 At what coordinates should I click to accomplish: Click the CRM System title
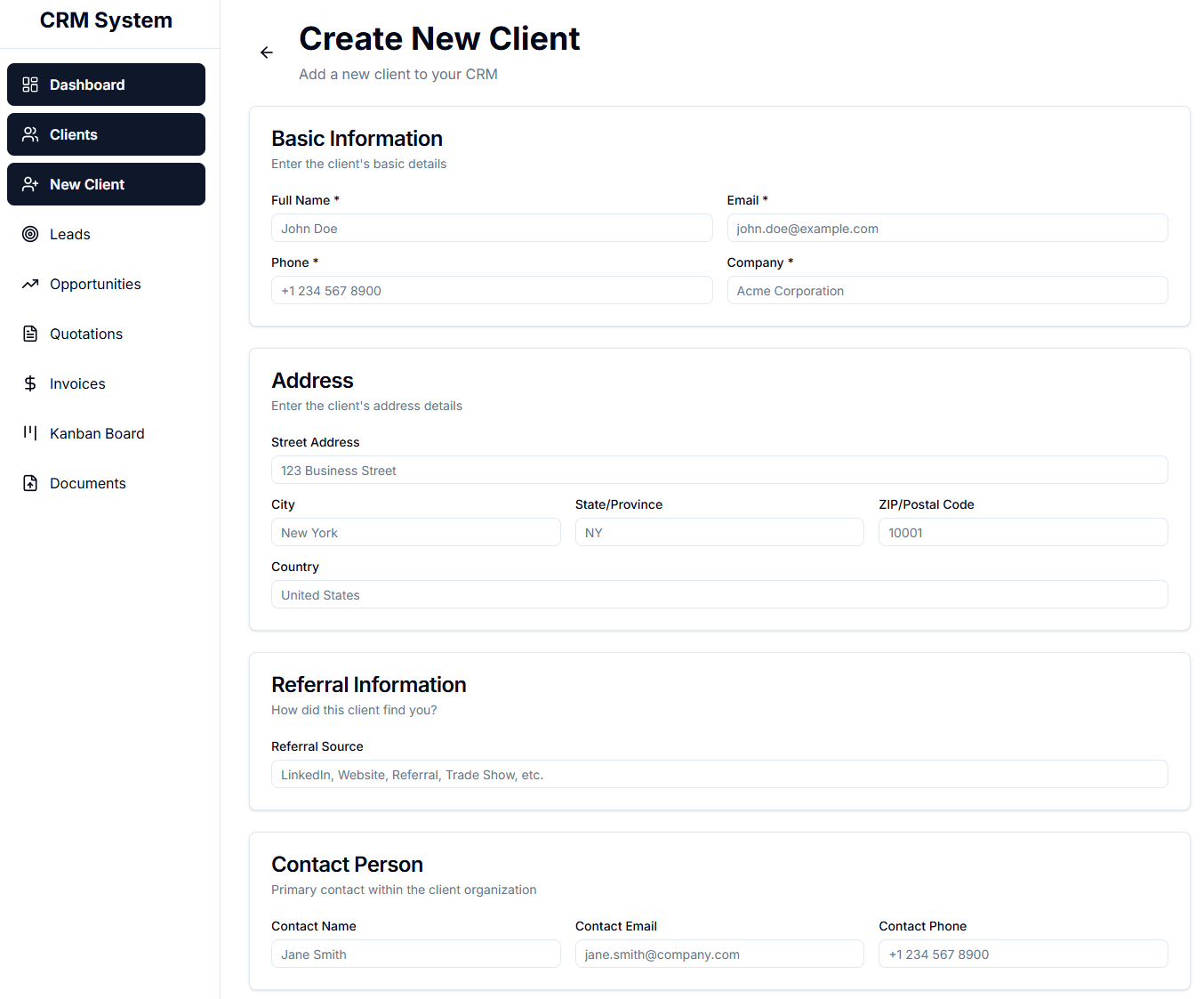coord(106,20)
